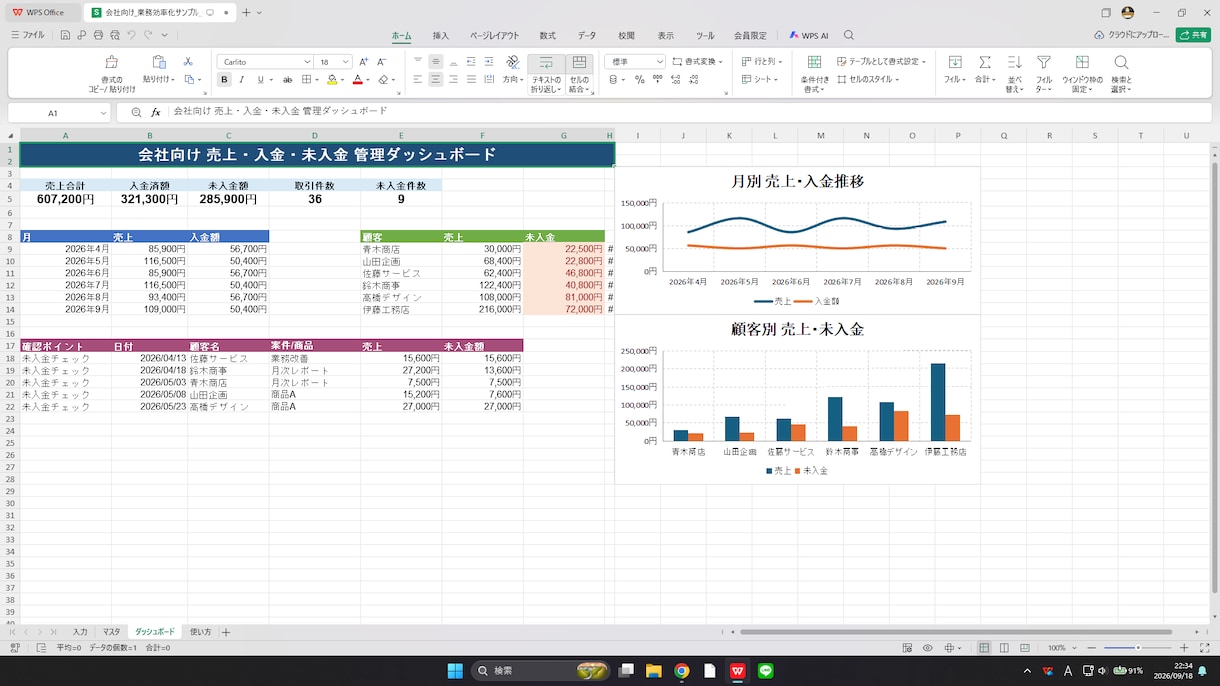
Task: Switch to the 使い方 sheet tab
Action: 201,632
